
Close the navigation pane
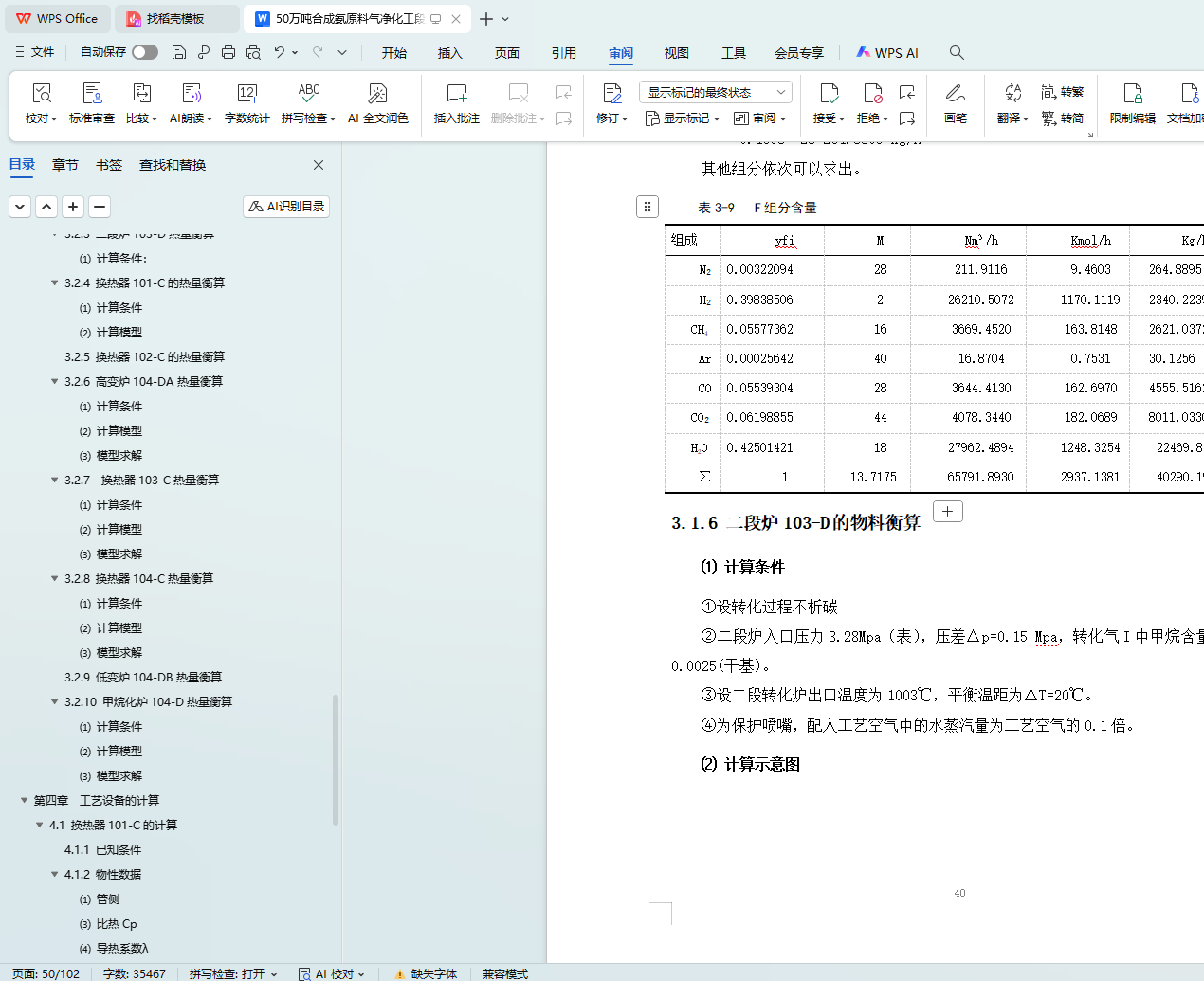point(319,165)
